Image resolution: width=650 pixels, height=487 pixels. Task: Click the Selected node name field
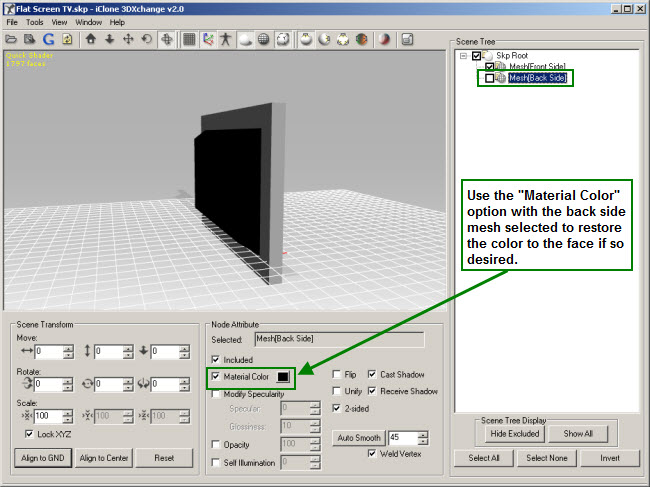(x=340, y=339)
